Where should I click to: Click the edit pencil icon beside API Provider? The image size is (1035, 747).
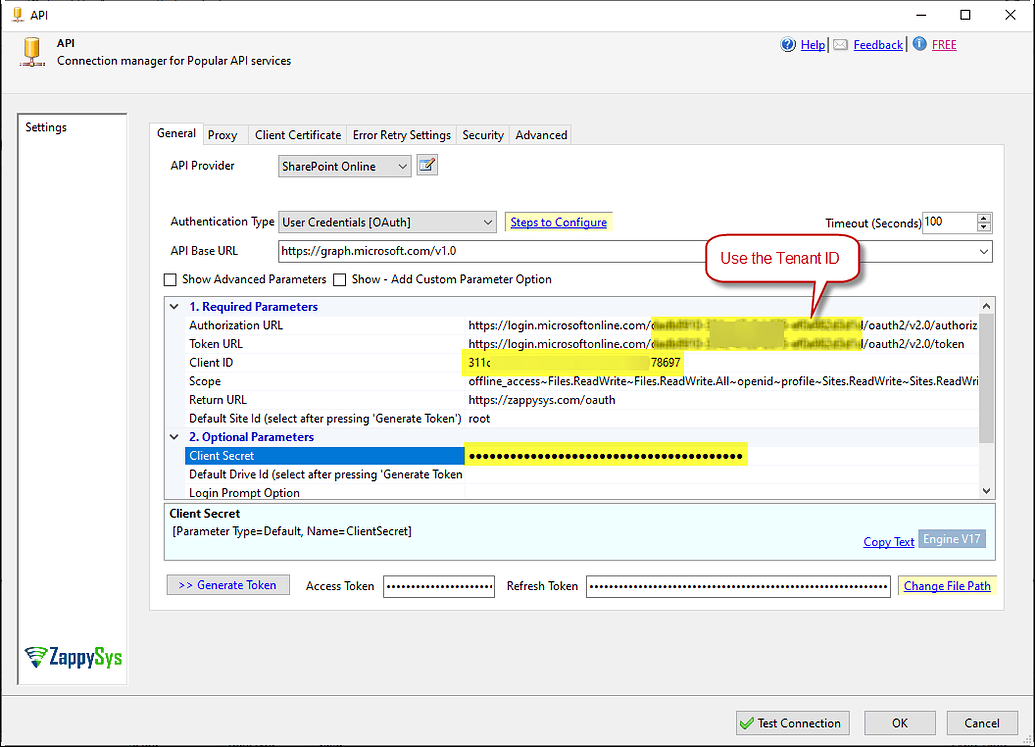[426, 165]
